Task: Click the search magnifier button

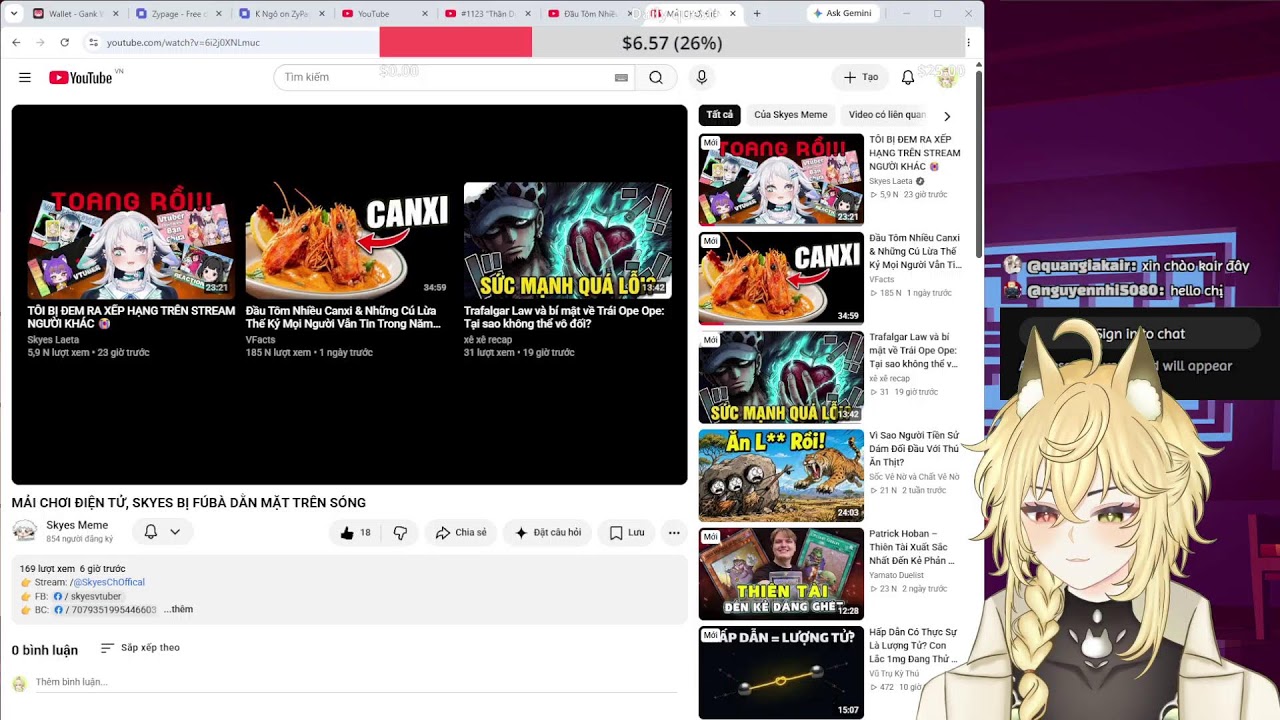Action: coord(656,77)
